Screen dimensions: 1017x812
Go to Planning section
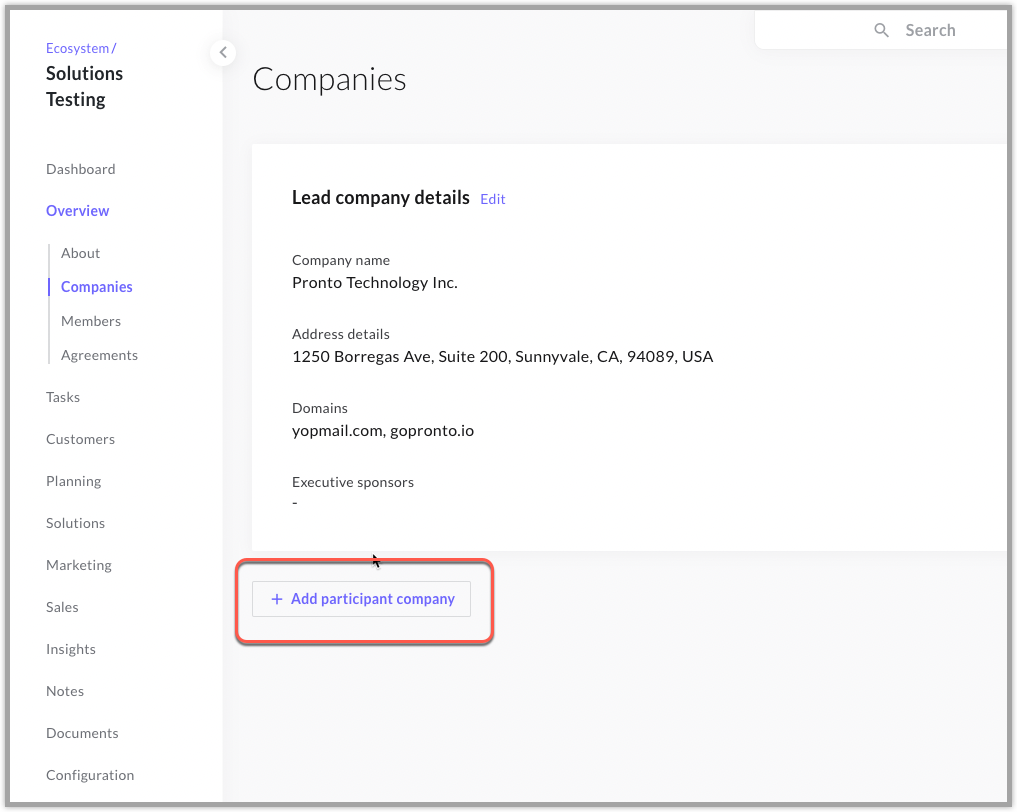pyautogui.click(x=74, y=481)
